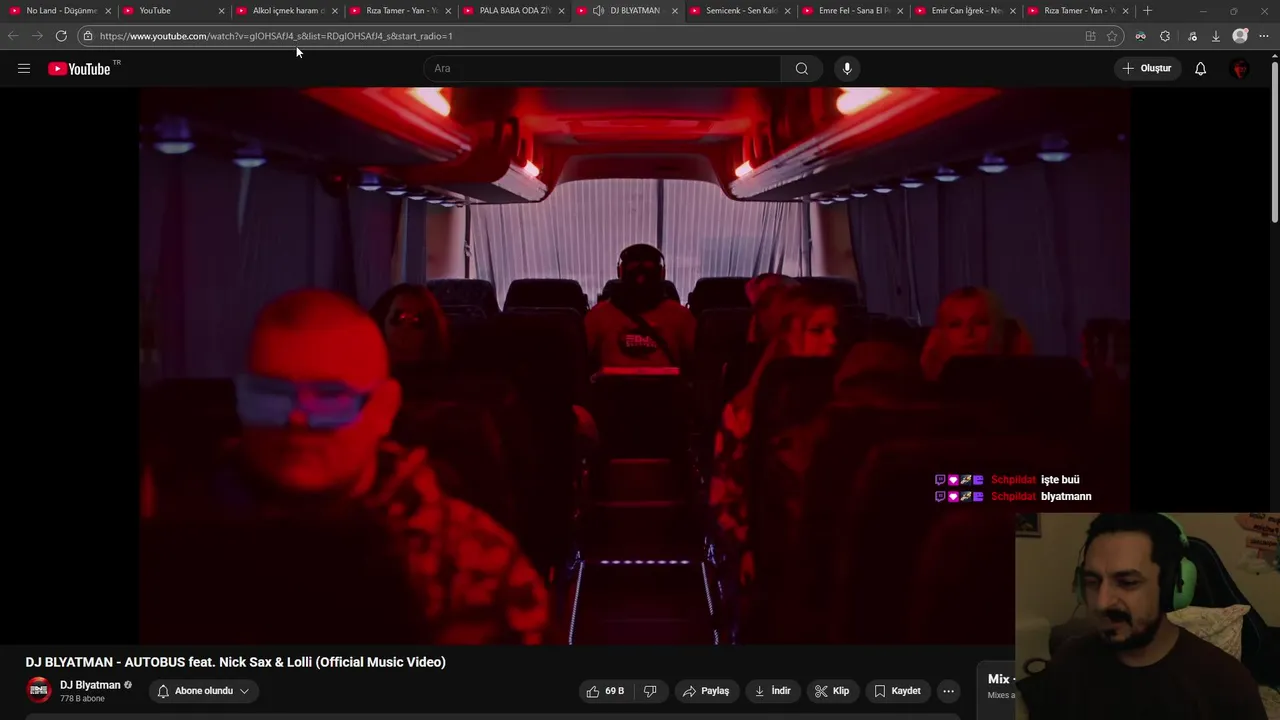Open the YouTube hamburger guide menu
This screenshot has width=1280, height=720.
pos(24,69)
